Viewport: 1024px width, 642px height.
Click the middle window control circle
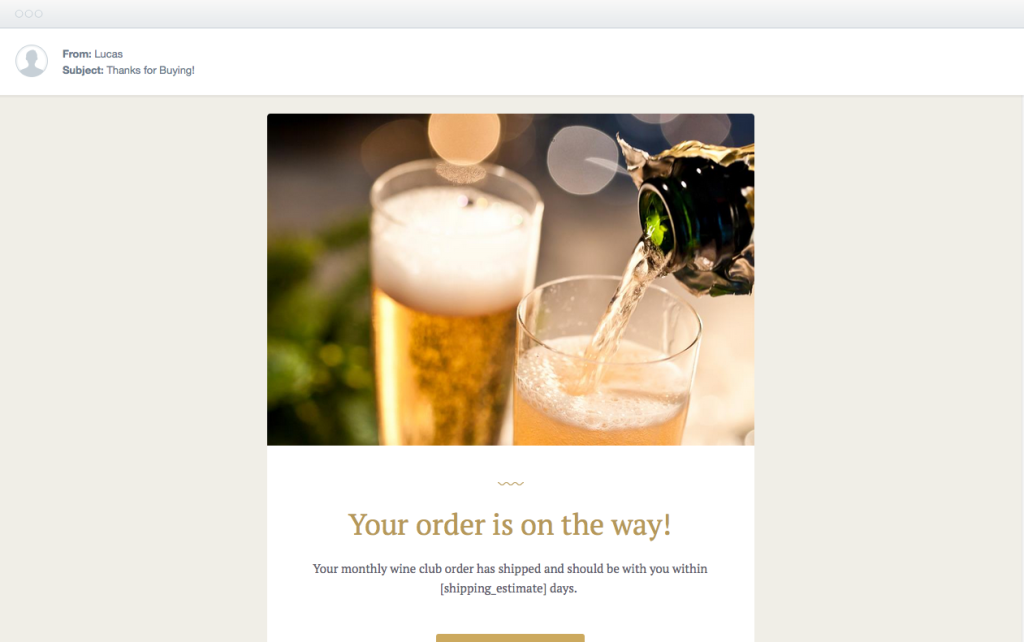pyautogui.click(x=29, y=14)
